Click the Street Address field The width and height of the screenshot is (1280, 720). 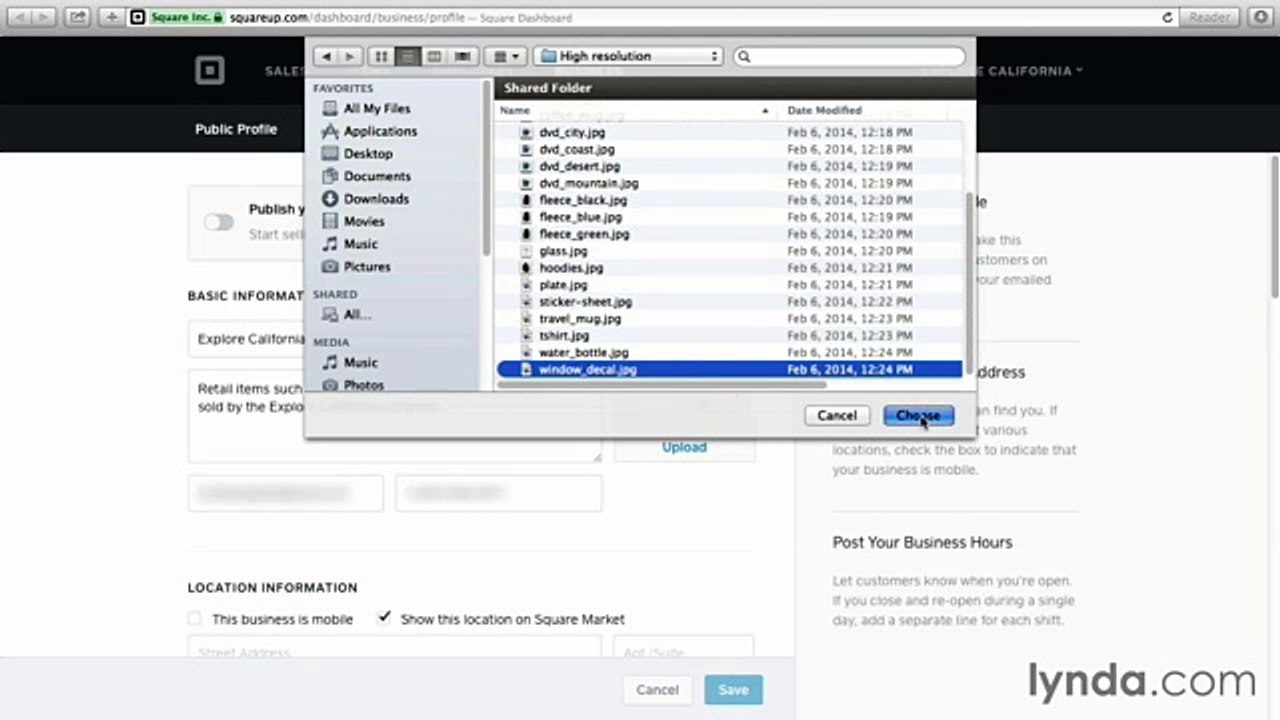394,649
